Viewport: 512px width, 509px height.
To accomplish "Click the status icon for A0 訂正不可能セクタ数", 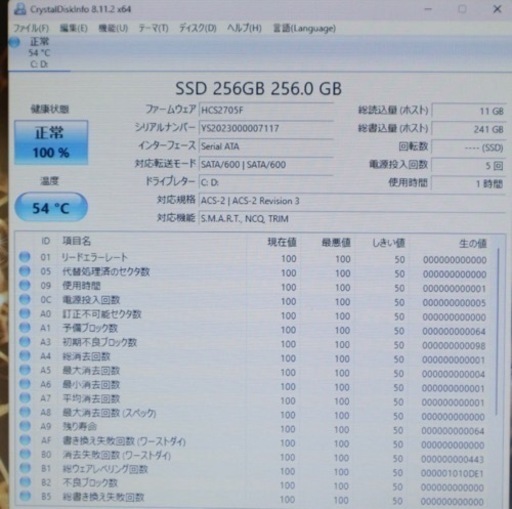I will (x=25, y=314).
